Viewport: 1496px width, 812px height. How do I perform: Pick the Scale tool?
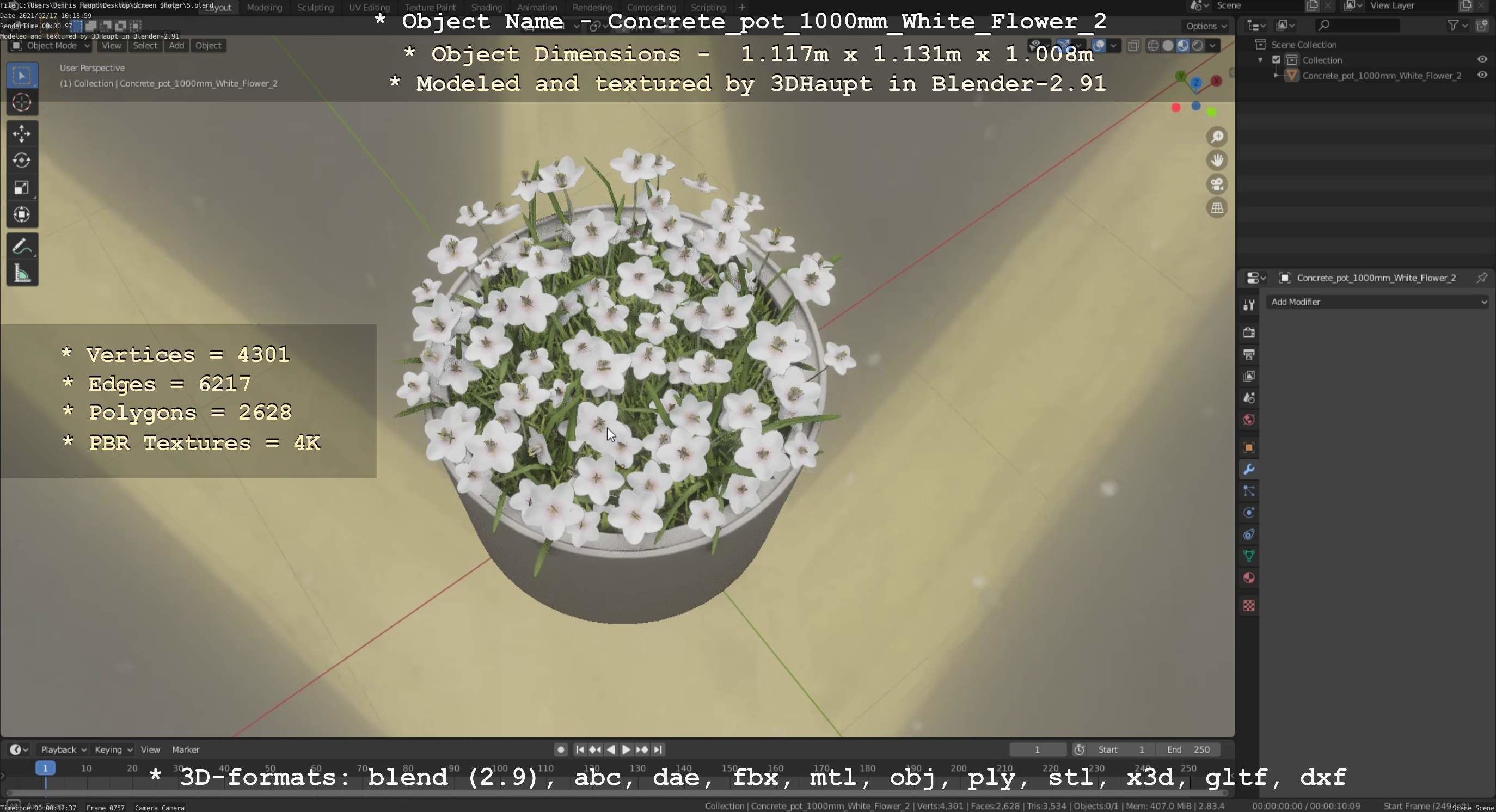click(x=22, y=187)
